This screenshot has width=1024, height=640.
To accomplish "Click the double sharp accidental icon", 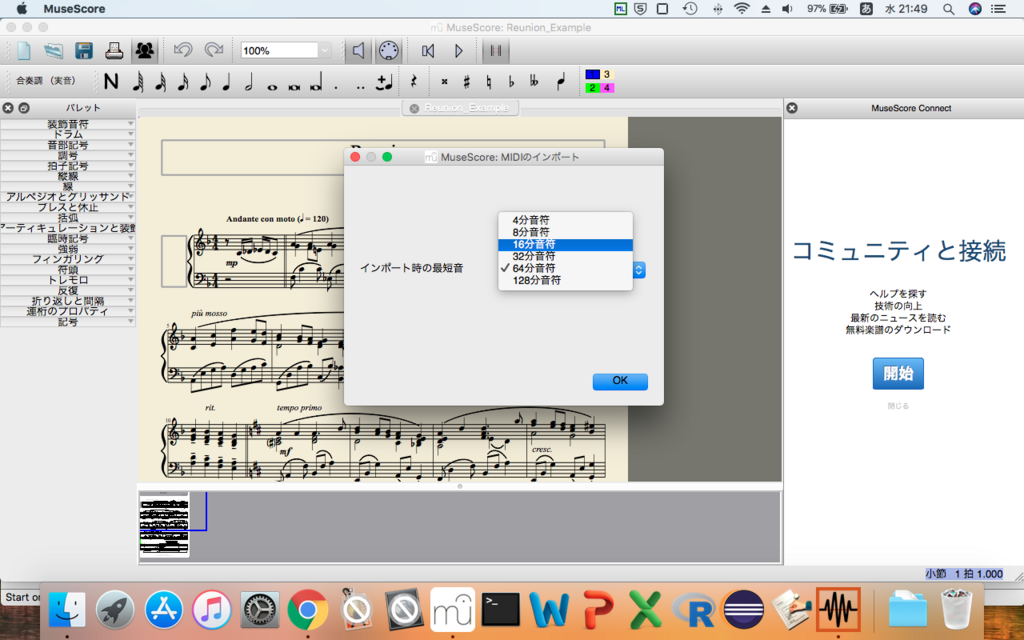I will [445, 82].
